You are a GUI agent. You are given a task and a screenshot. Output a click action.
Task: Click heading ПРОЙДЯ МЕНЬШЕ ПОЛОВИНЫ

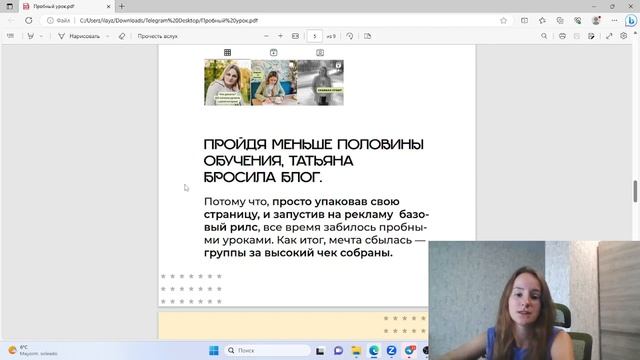pyautogui.click(x=313, y=144)
